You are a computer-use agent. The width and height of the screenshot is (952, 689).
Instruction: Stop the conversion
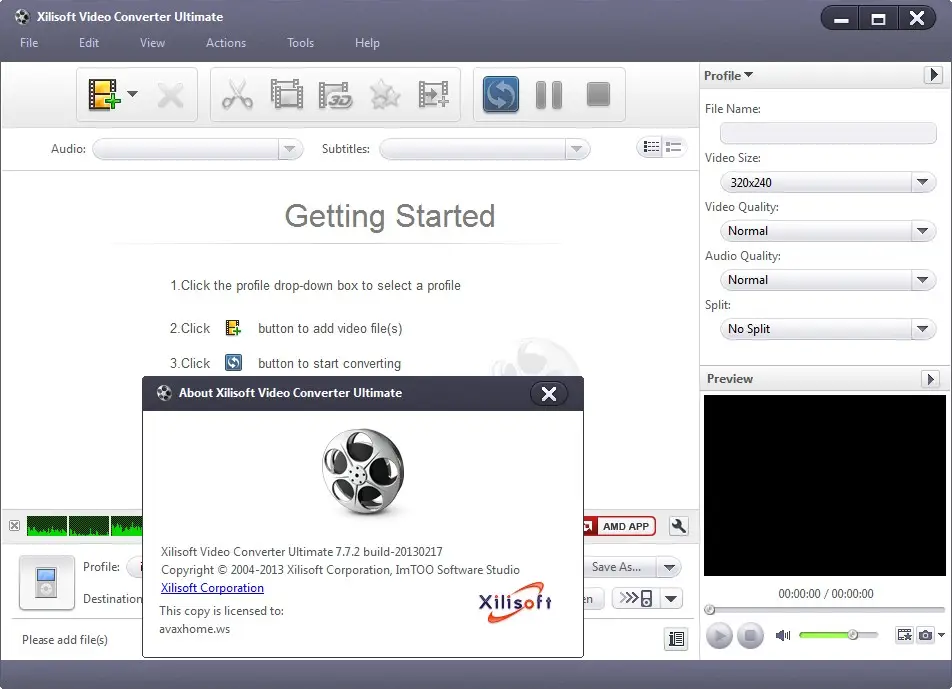[x=598, y=95]
